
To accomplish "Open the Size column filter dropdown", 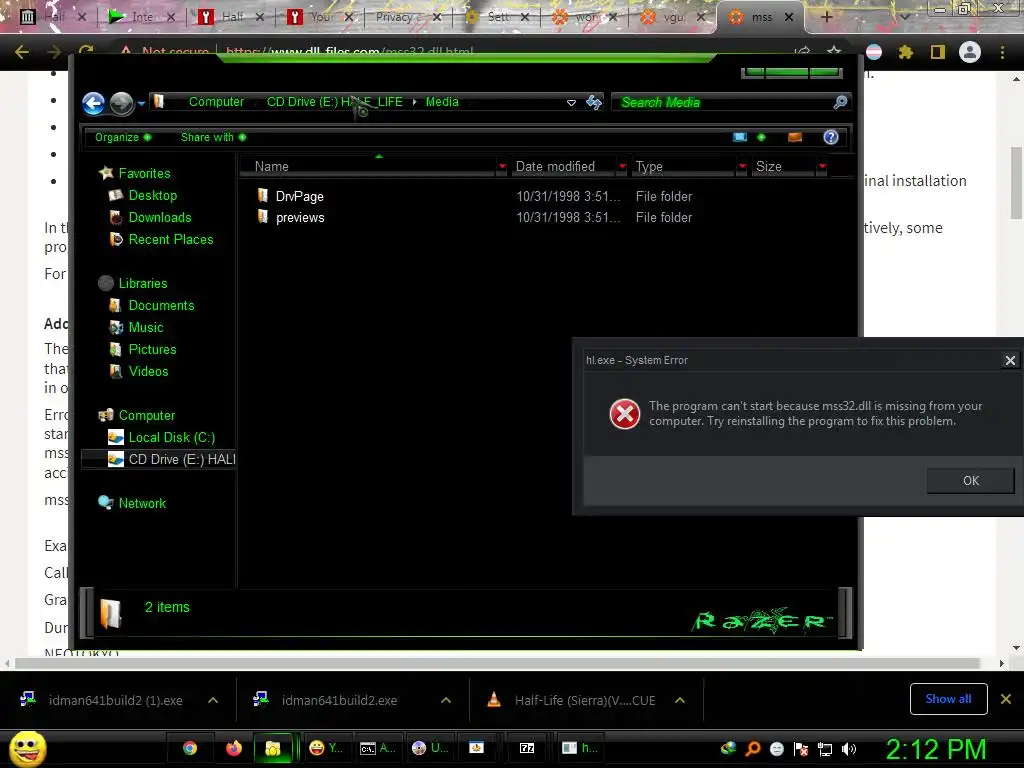I will tap(822, 167).
